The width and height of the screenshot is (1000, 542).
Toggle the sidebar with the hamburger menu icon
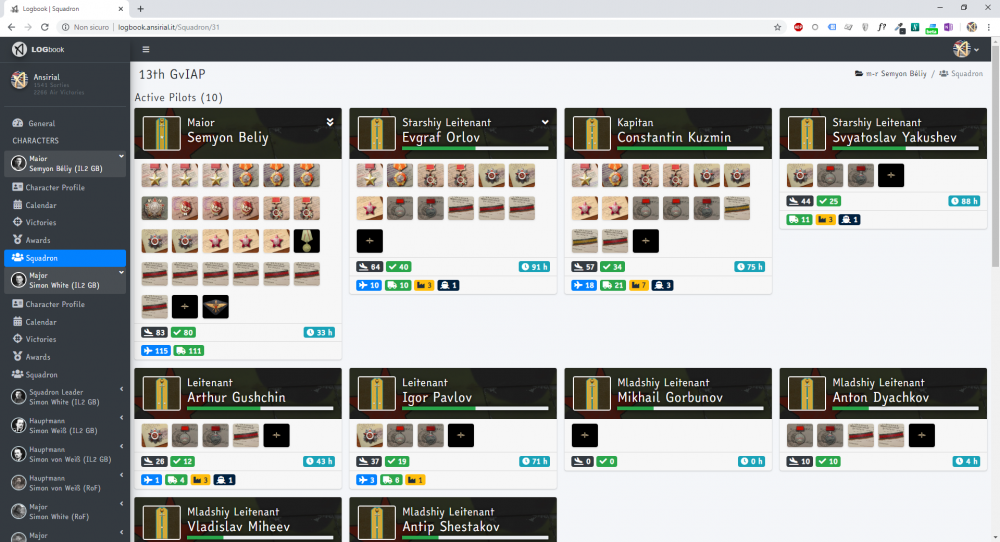point(145,49)
